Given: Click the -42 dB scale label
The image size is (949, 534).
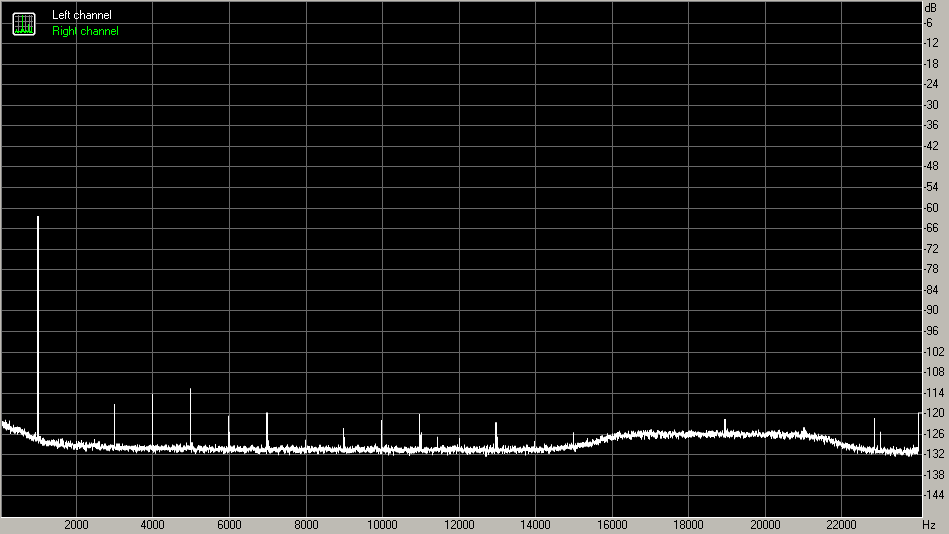Looking at the screenshot, I should coord(931,147).
